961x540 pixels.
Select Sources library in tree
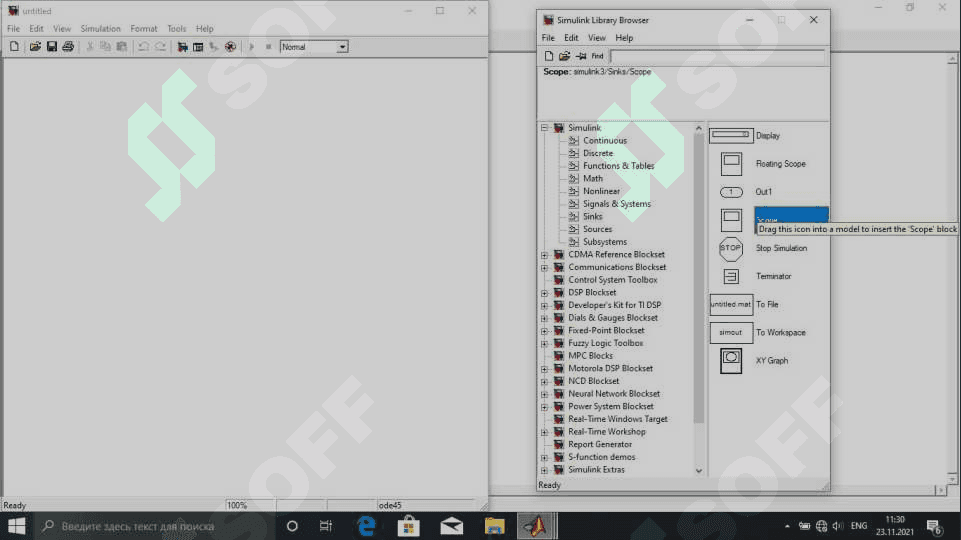click(598, 229)
